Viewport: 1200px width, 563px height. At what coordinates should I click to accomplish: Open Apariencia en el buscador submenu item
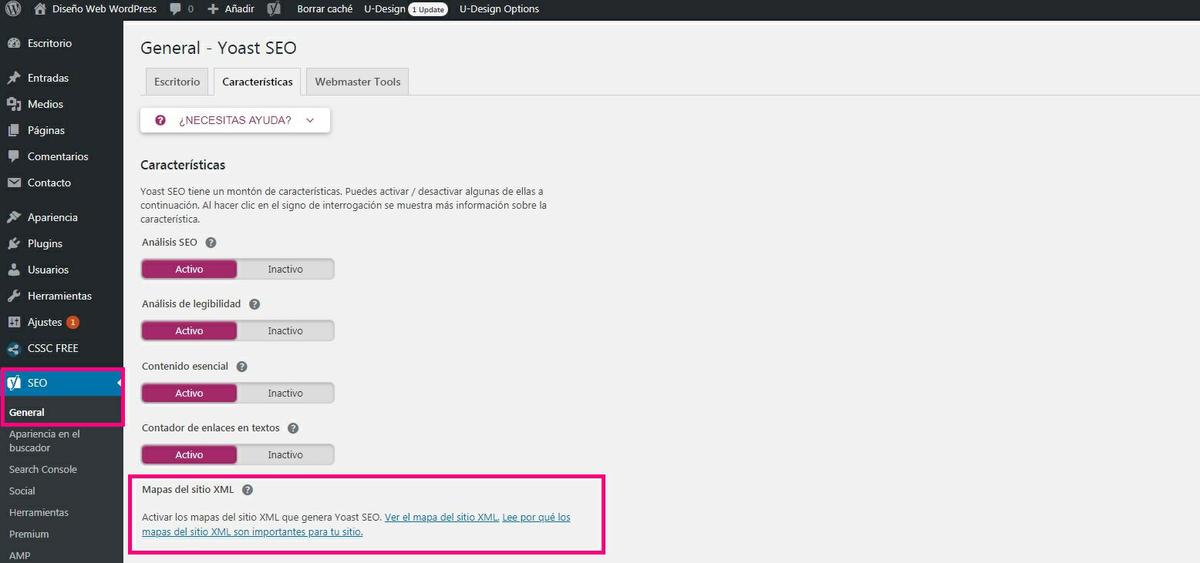pyautogui.click(x=44, y=441)
